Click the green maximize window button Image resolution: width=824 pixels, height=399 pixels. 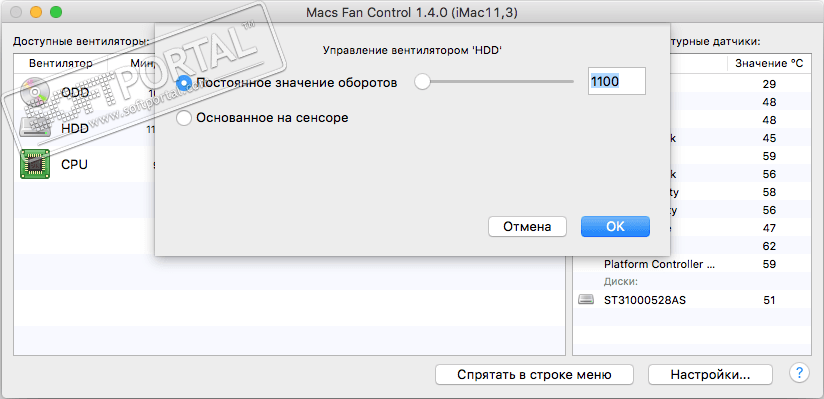[55, 12]
